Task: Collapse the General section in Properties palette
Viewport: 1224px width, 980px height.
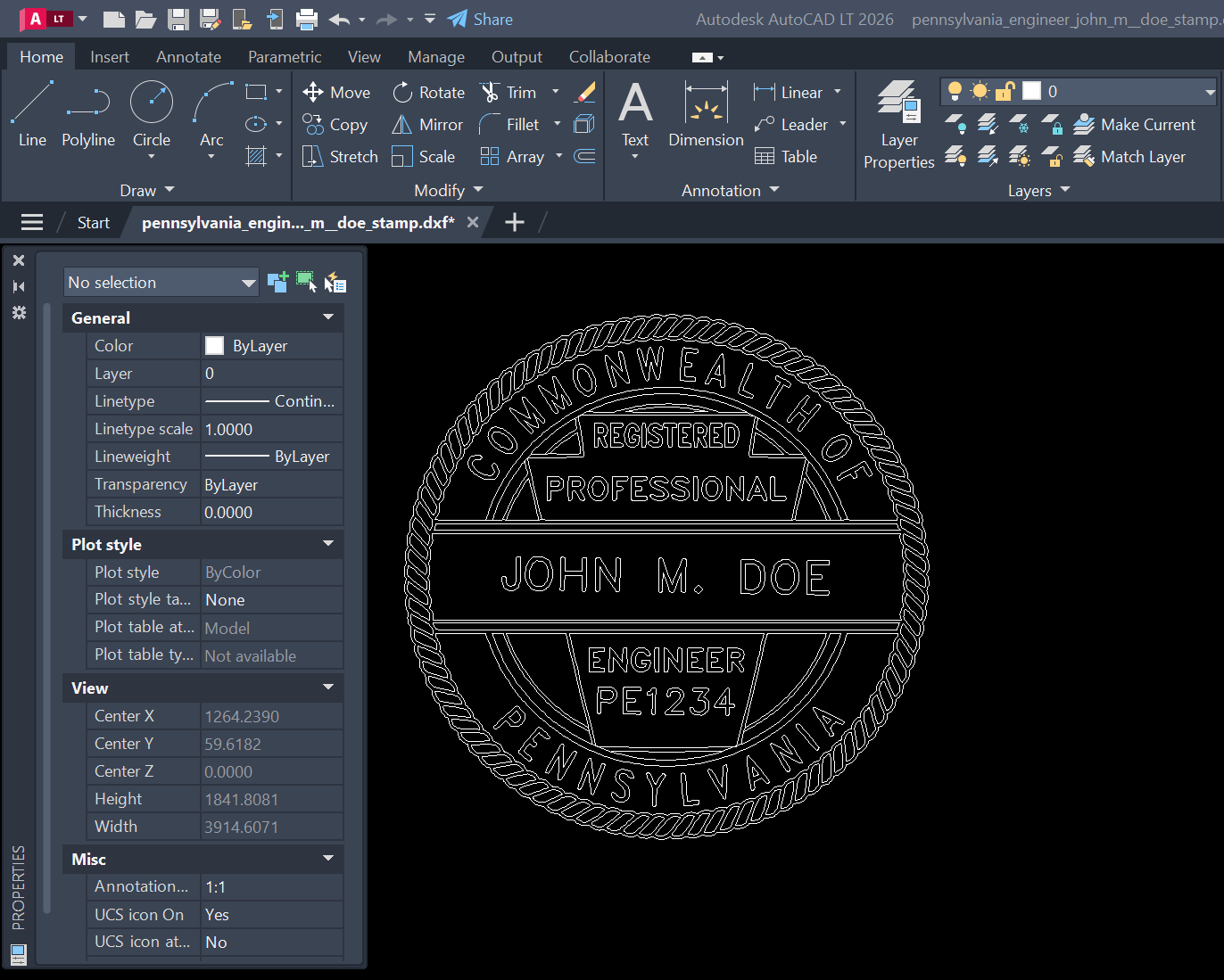Action: coord(327,317)
